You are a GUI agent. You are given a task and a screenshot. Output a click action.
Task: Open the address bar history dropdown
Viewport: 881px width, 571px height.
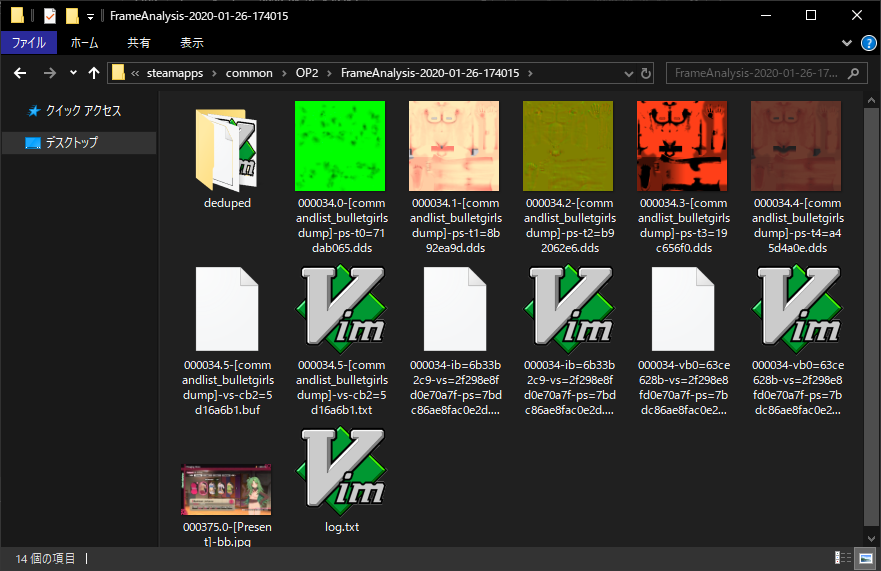[628, 74]
